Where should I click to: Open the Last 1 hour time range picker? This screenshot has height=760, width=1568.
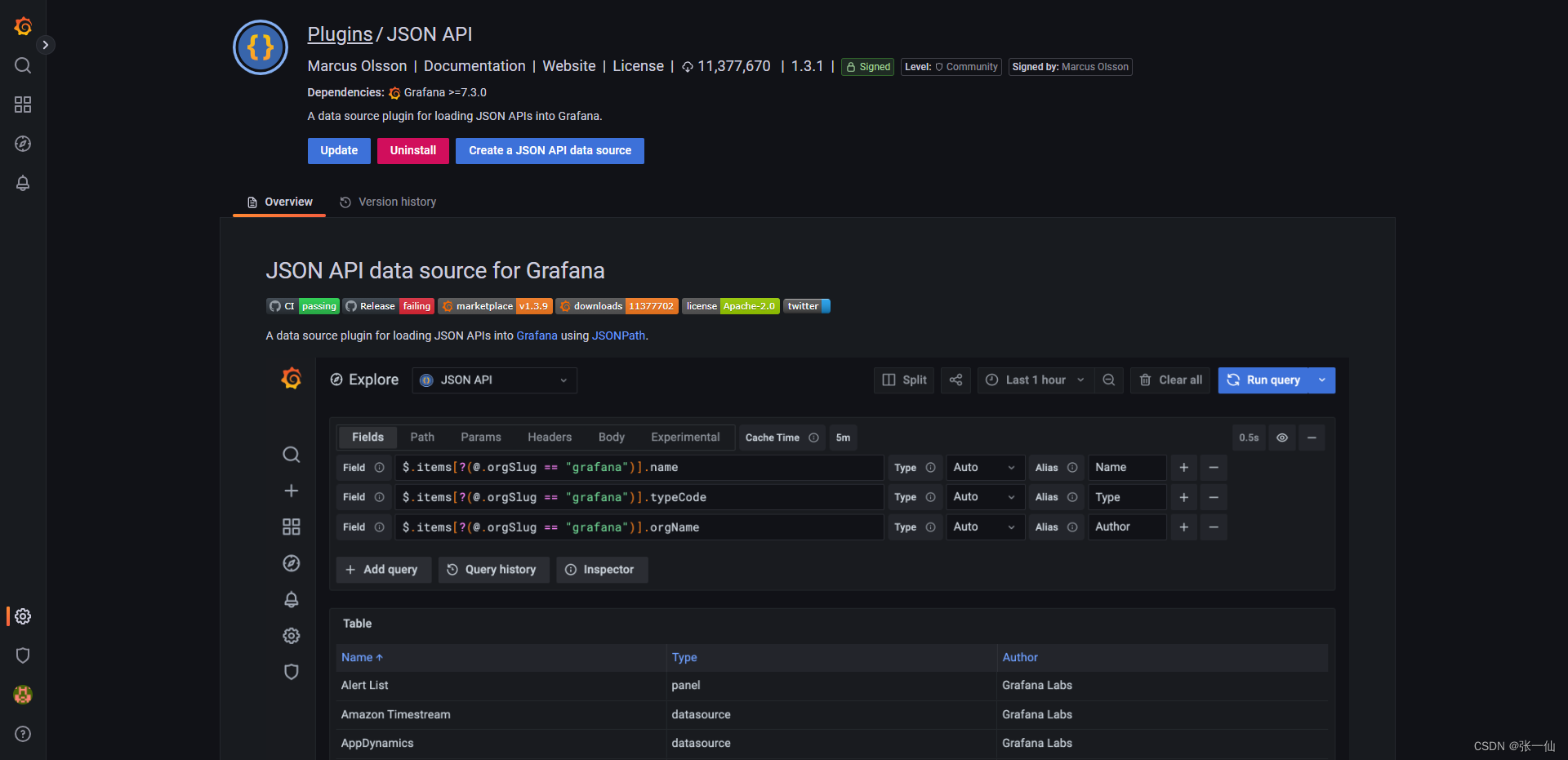1034,380
